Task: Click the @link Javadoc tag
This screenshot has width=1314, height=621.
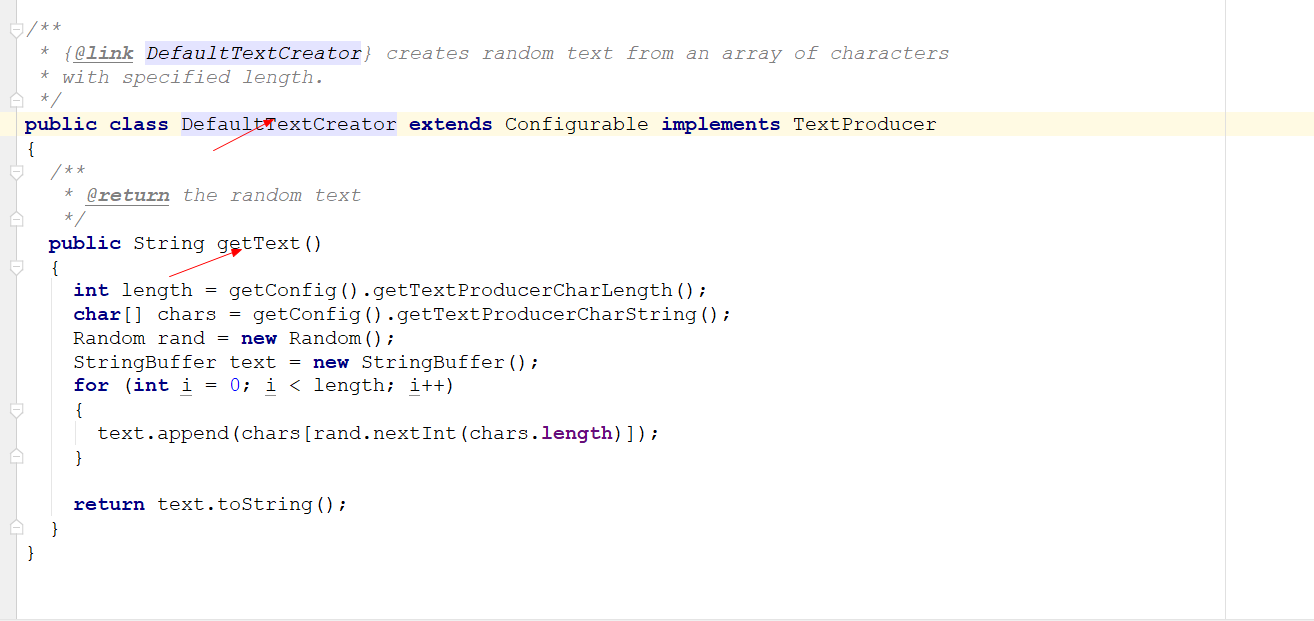Action: pyautogui.click(x=104, y=53)
